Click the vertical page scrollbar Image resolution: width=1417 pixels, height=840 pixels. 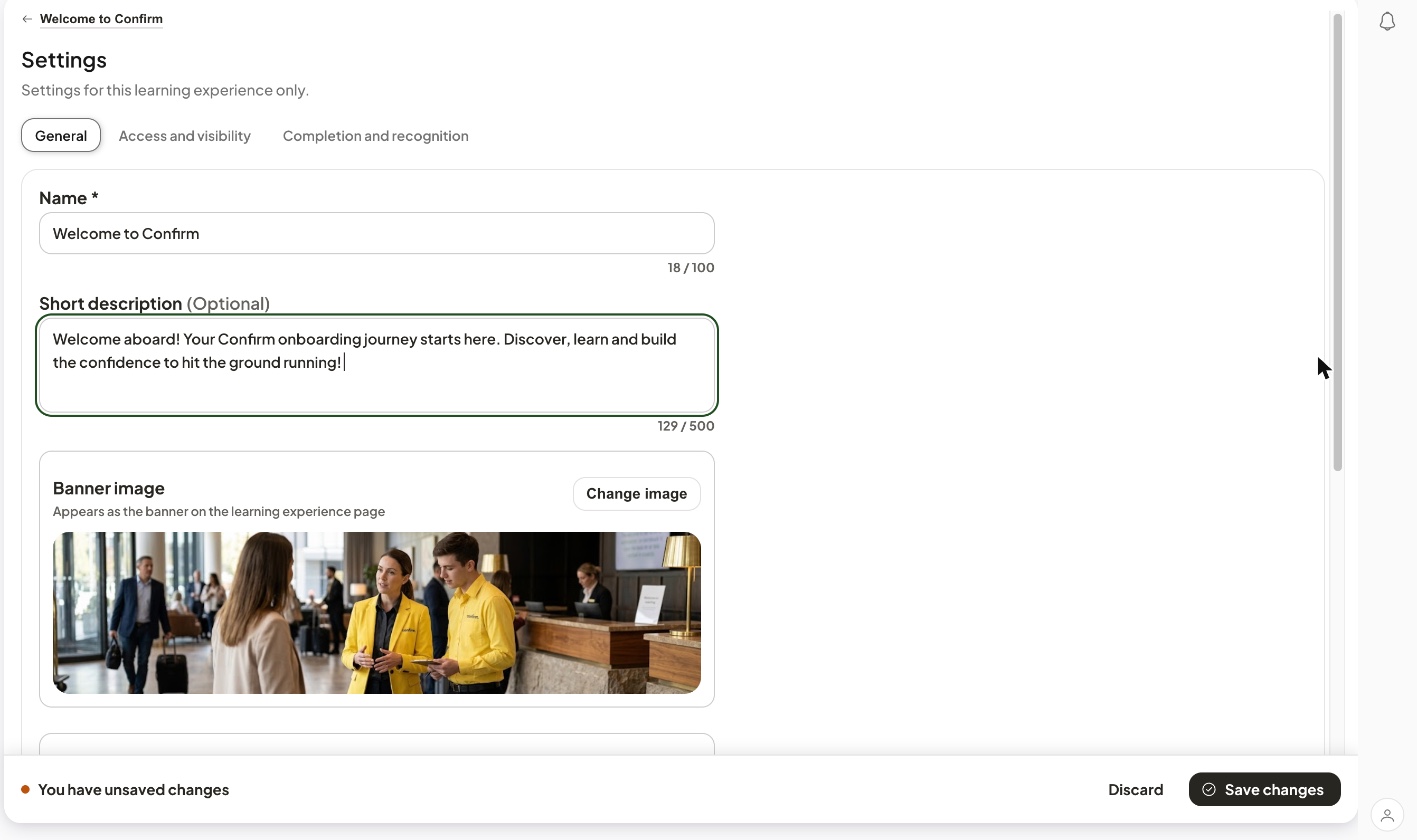(x=1337, y=242)
